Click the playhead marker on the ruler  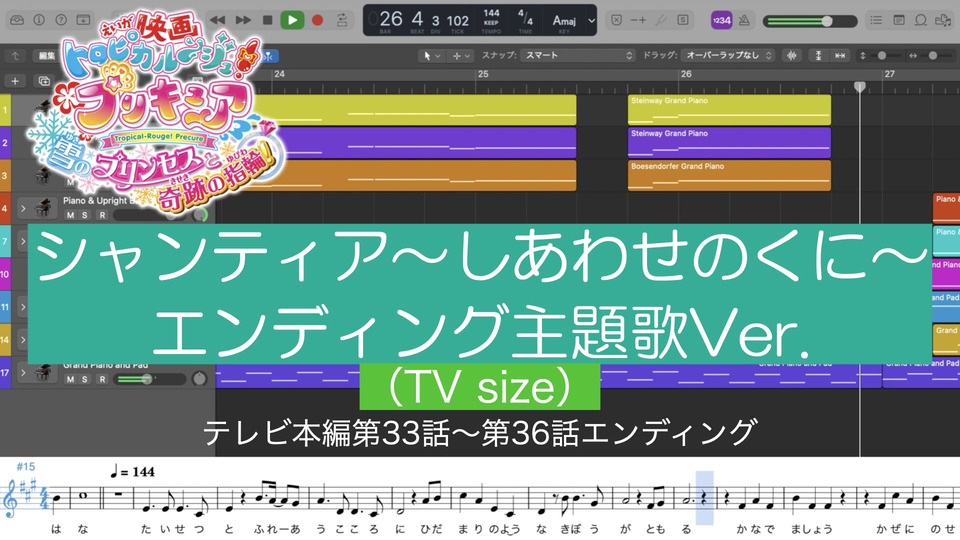[860, 86]
